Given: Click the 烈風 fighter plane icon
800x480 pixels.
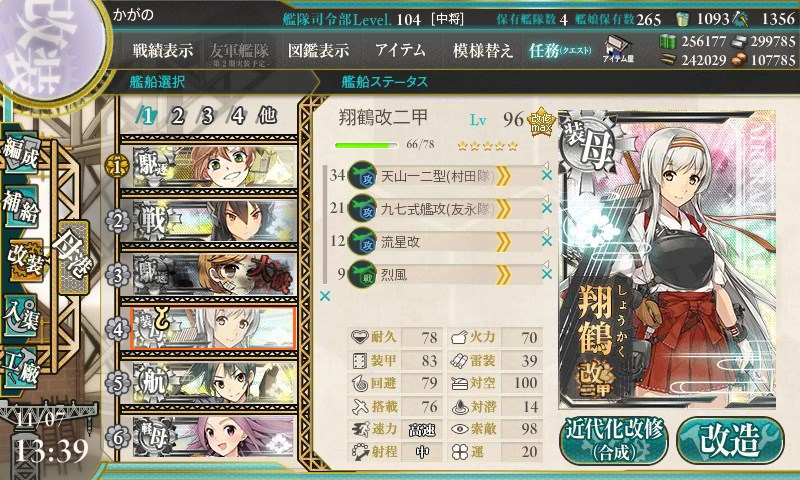Looking at the screenshot, I should tap(362, 274).
